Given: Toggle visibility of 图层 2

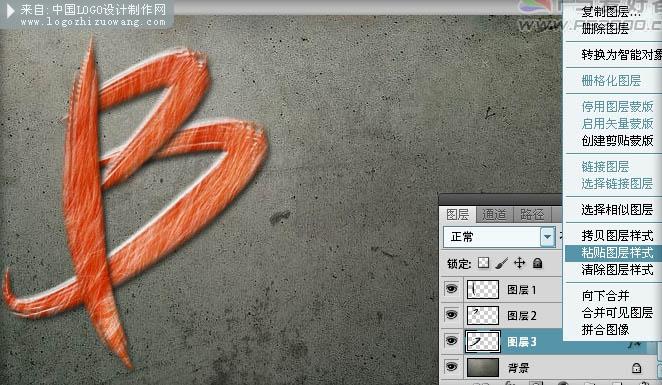Looking at the screenshot, I should click(x=451, y=315).
